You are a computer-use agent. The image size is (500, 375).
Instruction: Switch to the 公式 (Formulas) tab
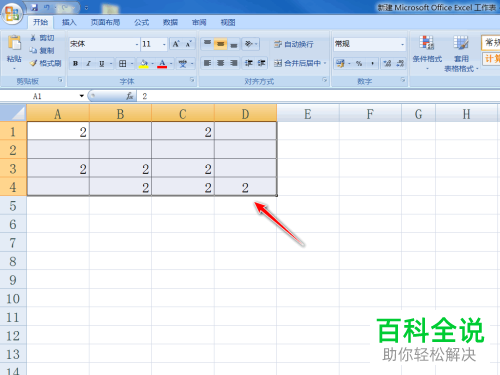(142, 22)
